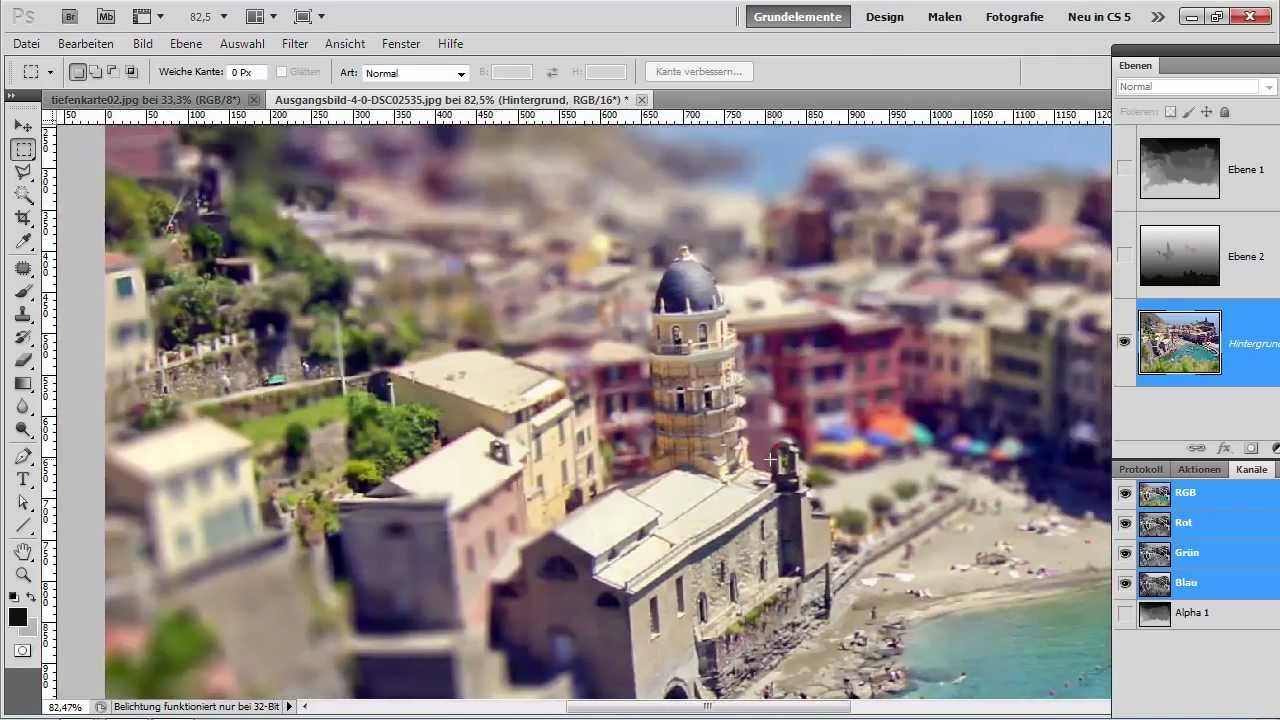Show Ebene 2 layer visibility
Image resolution: width=1280 pixels, height=720 pixels.
click(1125, 256)
